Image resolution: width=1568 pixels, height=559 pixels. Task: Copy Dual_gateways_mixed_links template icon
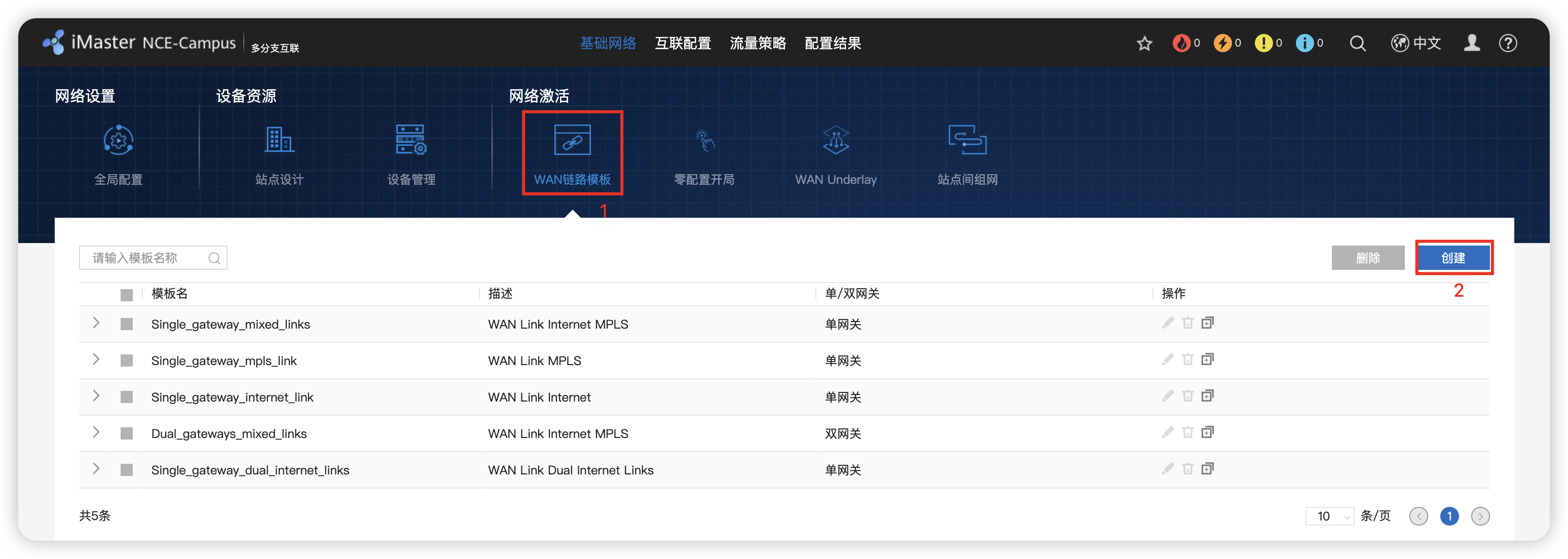(1208, 432)
